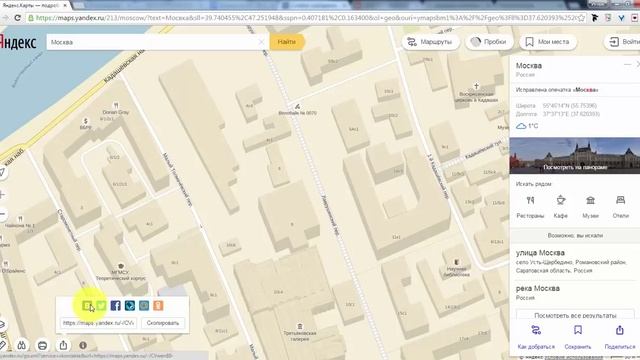640x360 pixels.
Task: Share via the teal Moi Mir icon
Action: [x=144, y=305]
